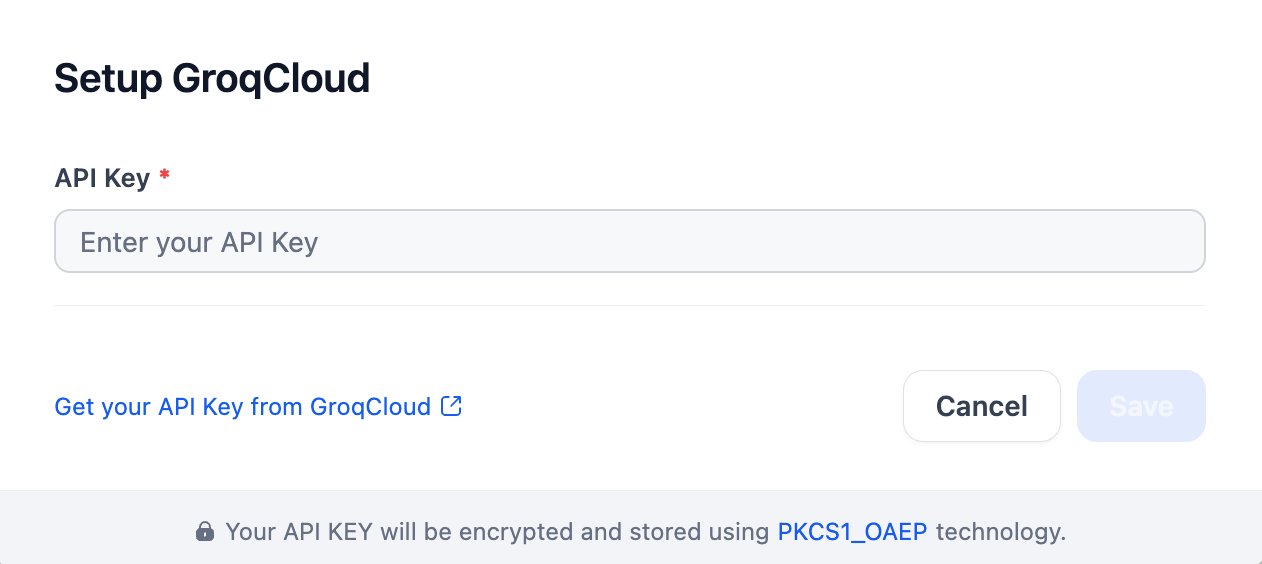Image resolution: width=1262 pixels, height=564 pixels.
Task: Click the words "Get your API Key" in link
Action: tap(149, 407)
